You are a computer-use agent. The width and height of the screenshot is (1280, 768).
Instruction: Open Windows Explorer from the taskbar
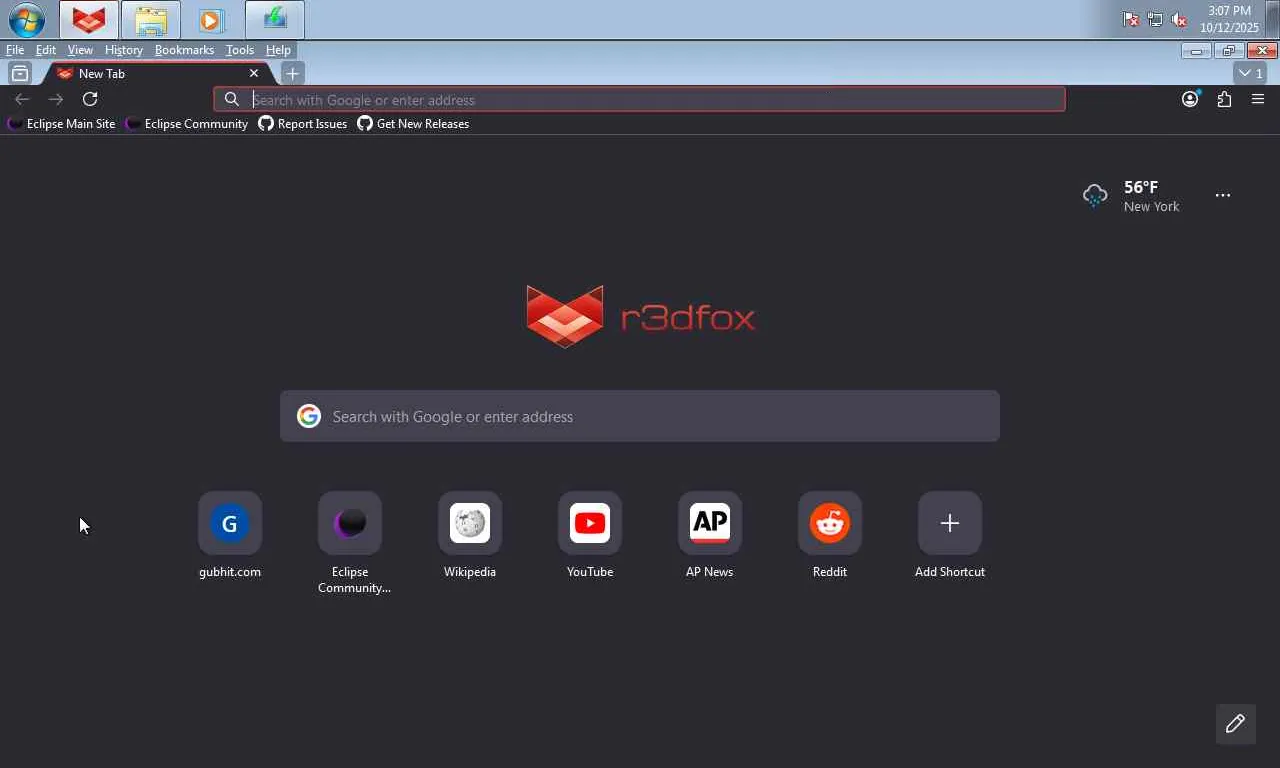[151, 20]
